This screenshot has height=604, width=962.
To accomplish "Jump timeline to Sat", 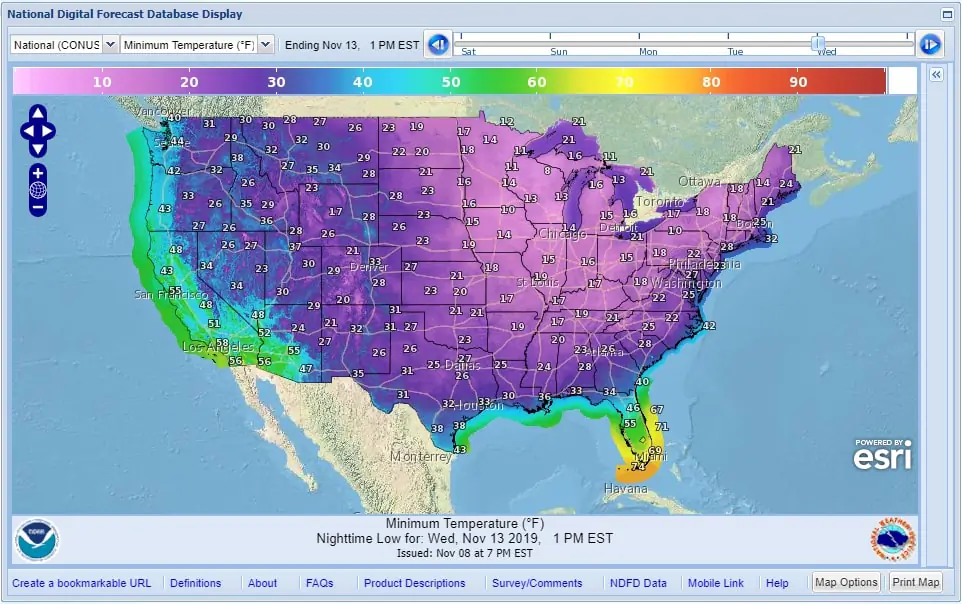I will [468, 52].
